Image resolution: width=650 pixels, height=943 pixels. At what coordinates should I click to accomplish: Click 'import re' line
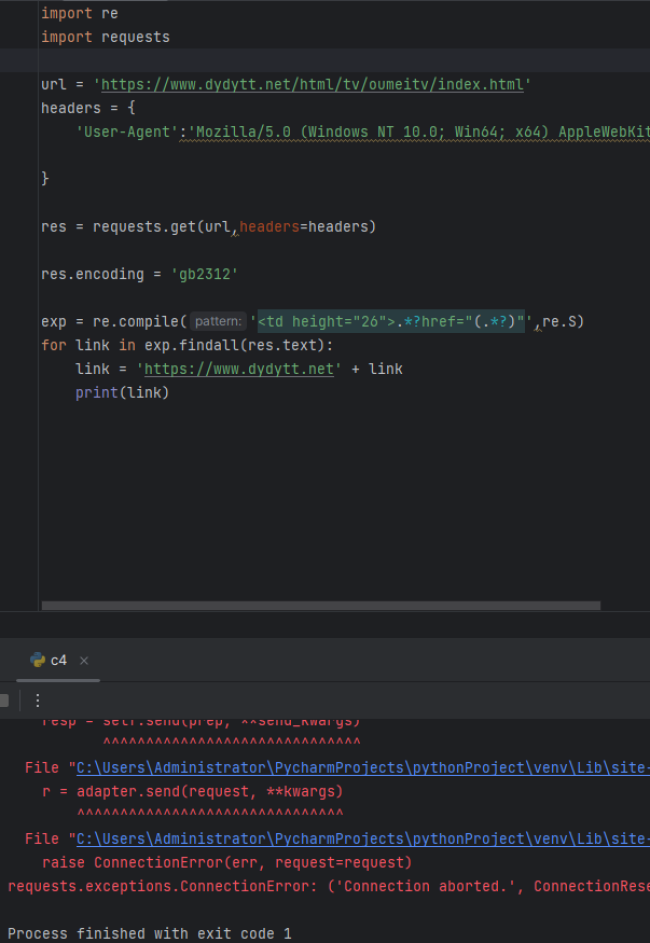[x=79, y=13]
